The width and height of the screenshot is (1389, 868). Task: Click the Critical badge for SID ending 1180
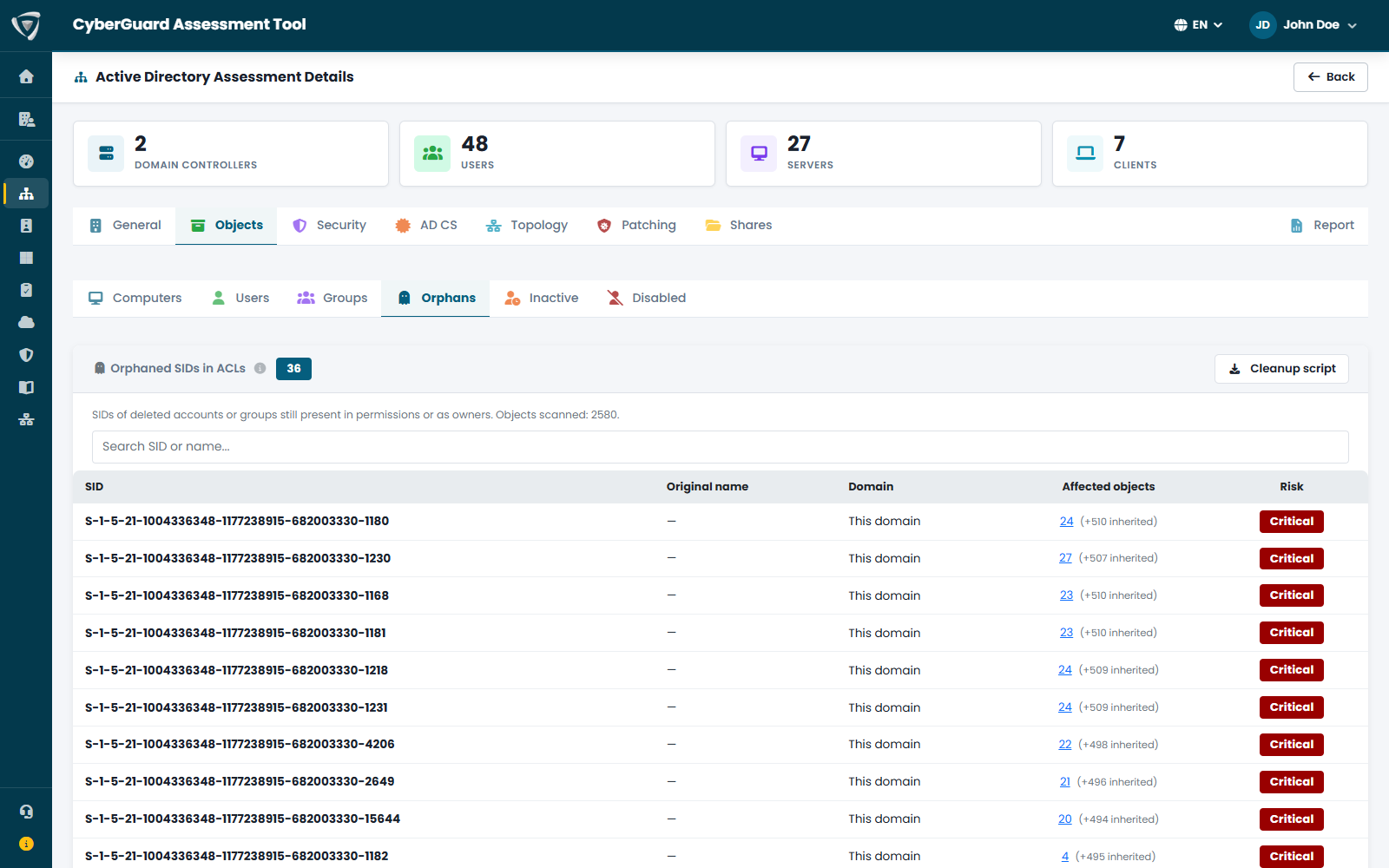(x=1292, y=522)
